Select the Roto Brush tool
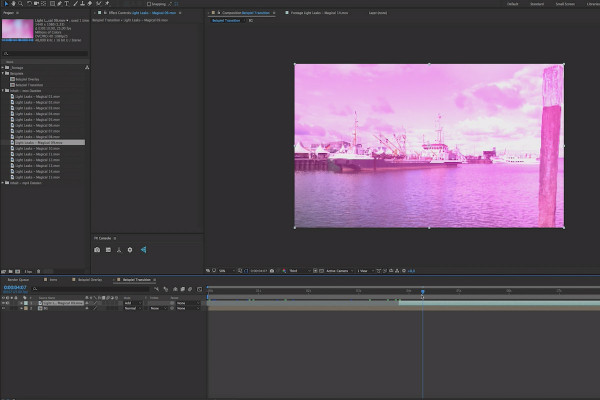 pyautogui.click(x=99, y=3)
